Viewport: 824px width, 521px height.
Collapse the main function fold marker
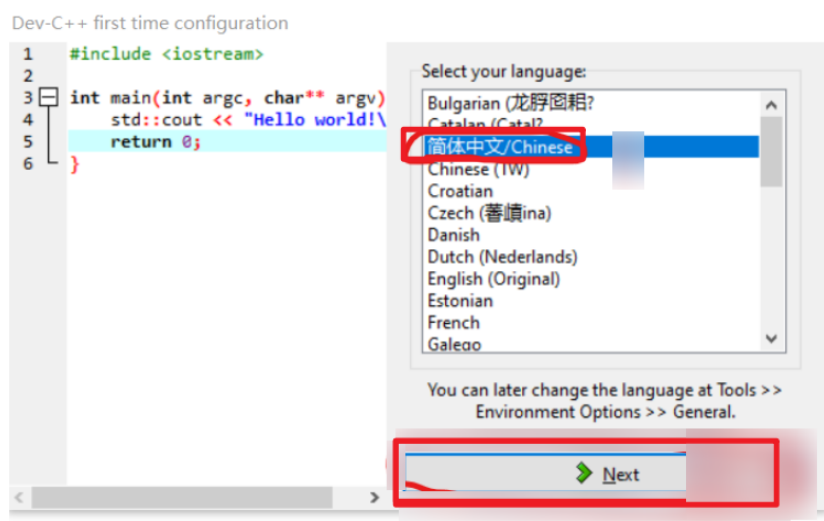click(x=49, y=97)
